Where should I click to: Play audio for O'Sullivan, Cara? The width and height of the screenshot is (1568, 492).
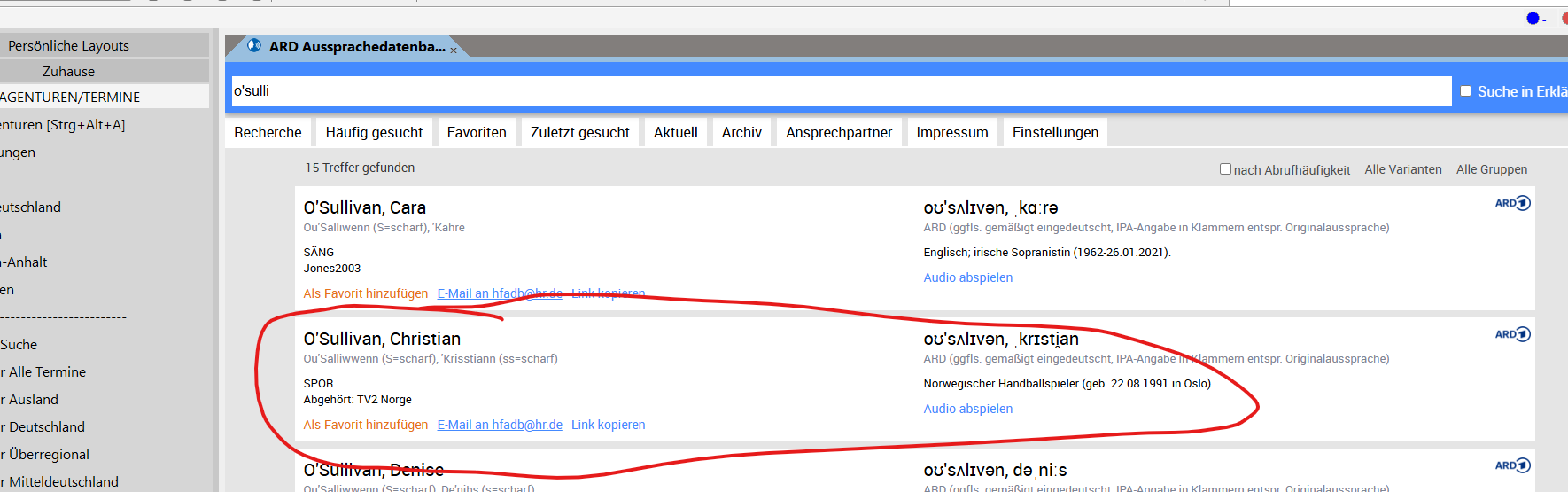(967, 277)
